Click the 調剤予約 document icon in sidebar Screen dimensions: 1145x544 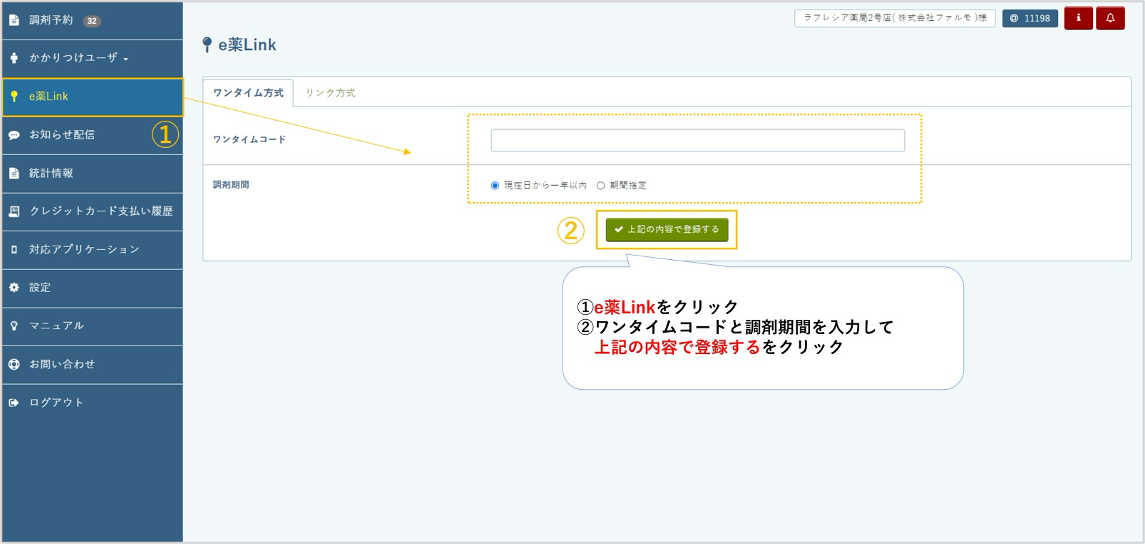pos(14,20)
